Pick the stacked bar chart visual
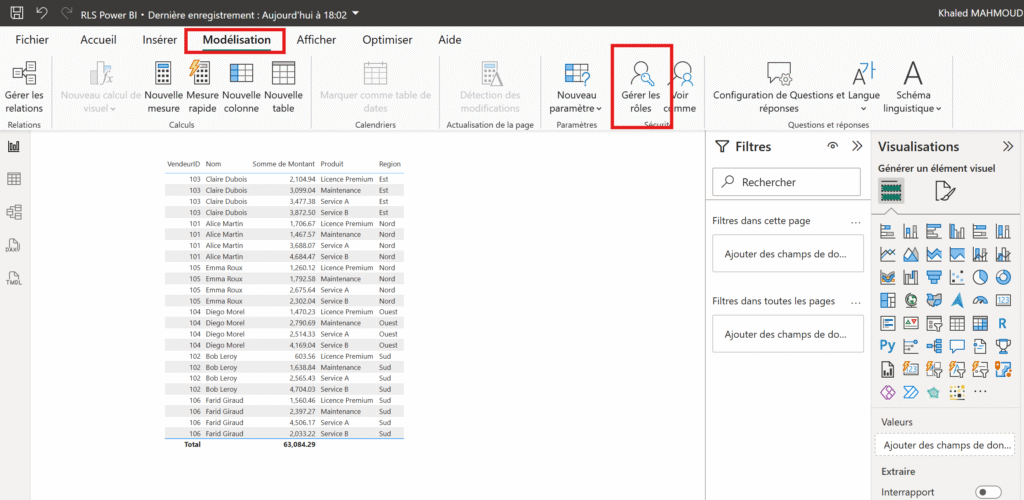The image size is (1024, 500). tap(887, 231)
